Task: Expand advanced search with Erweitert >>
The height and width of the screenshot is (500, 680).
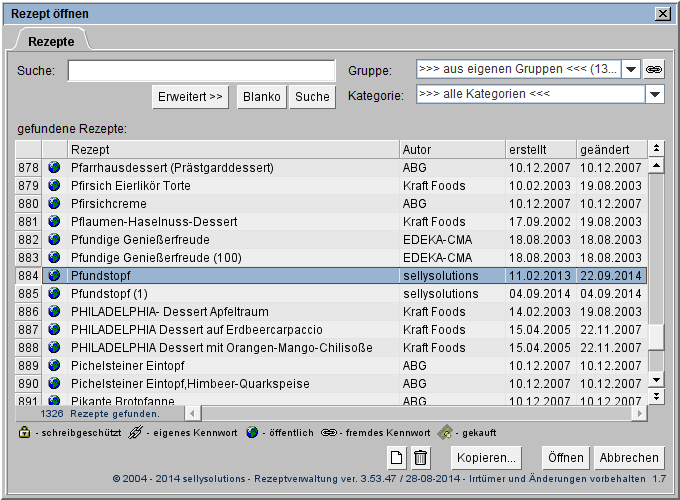Action: point(190,97)
